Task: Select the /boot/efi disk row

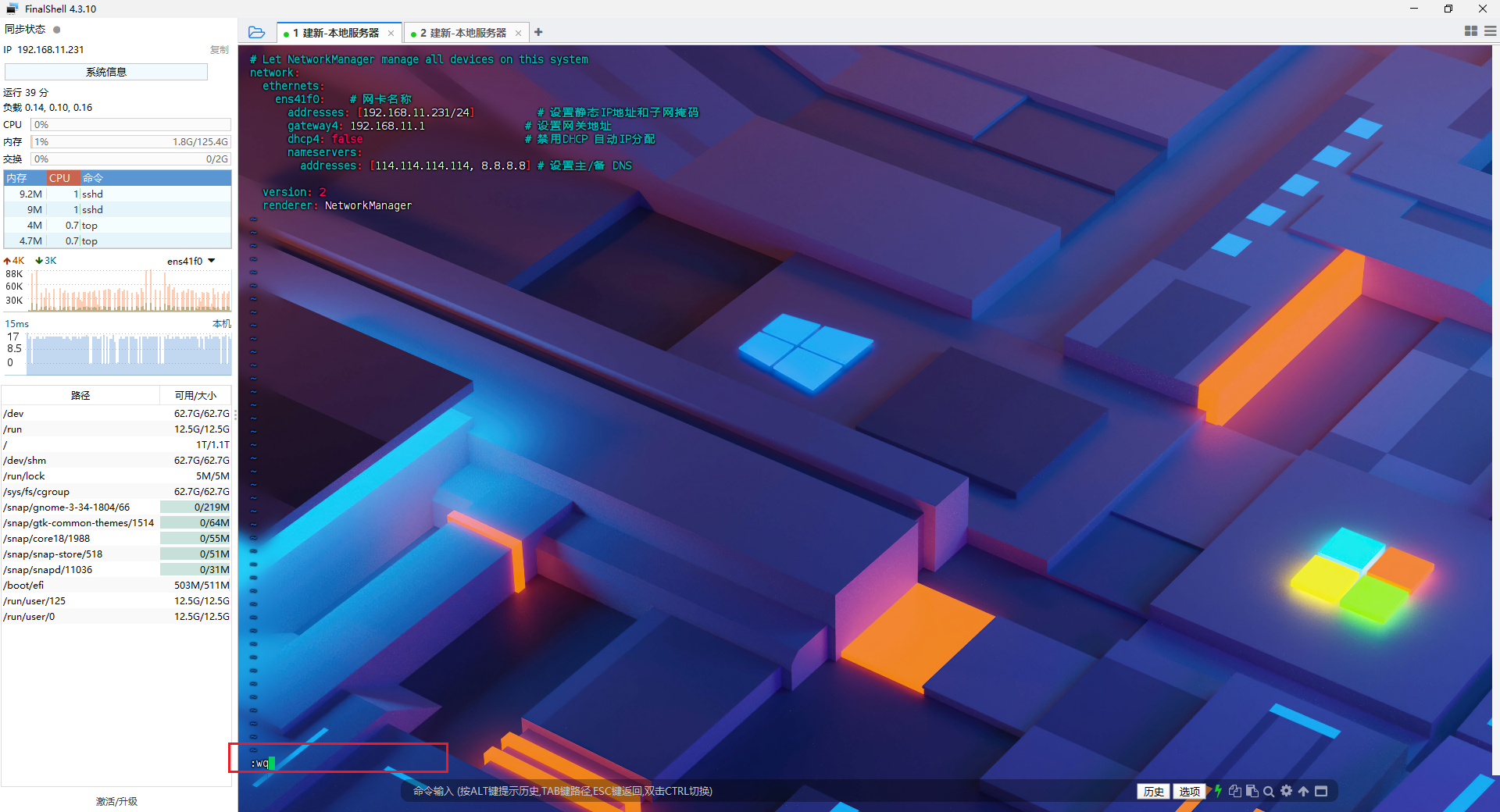Action: 116,586
